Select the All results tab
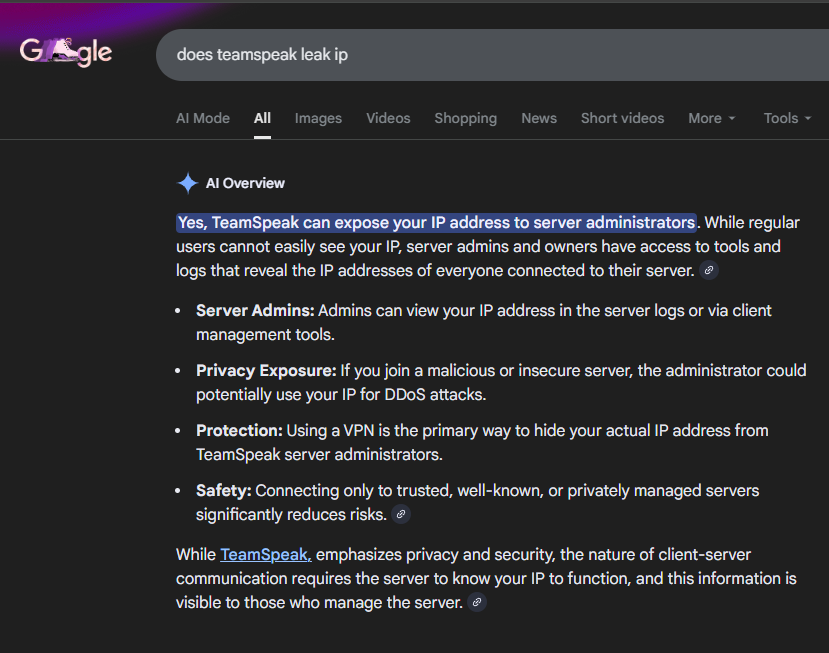Image resolution: width=829 pixels, height=653 pixels. (262, 118)
